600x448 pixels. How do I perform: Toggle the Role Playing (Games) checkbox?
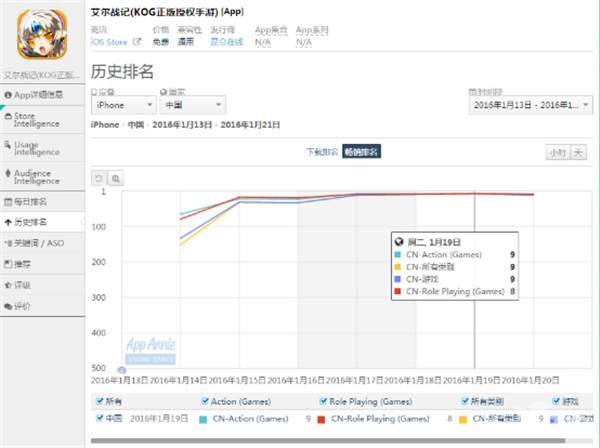323,401
